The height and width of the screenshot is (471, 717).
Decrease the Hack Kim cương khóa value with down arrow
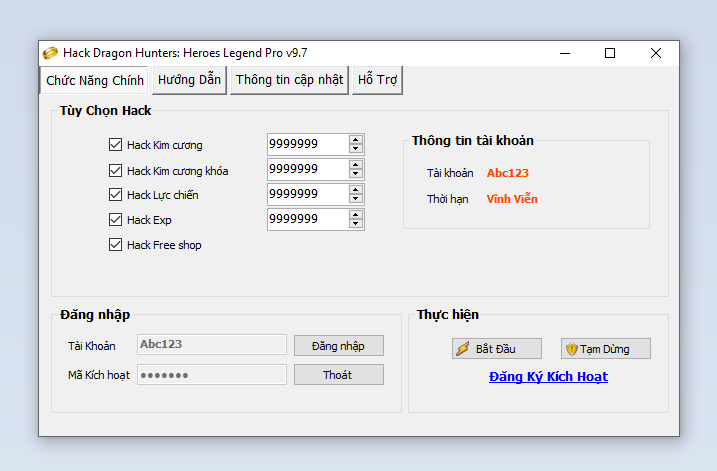point(355,174)
